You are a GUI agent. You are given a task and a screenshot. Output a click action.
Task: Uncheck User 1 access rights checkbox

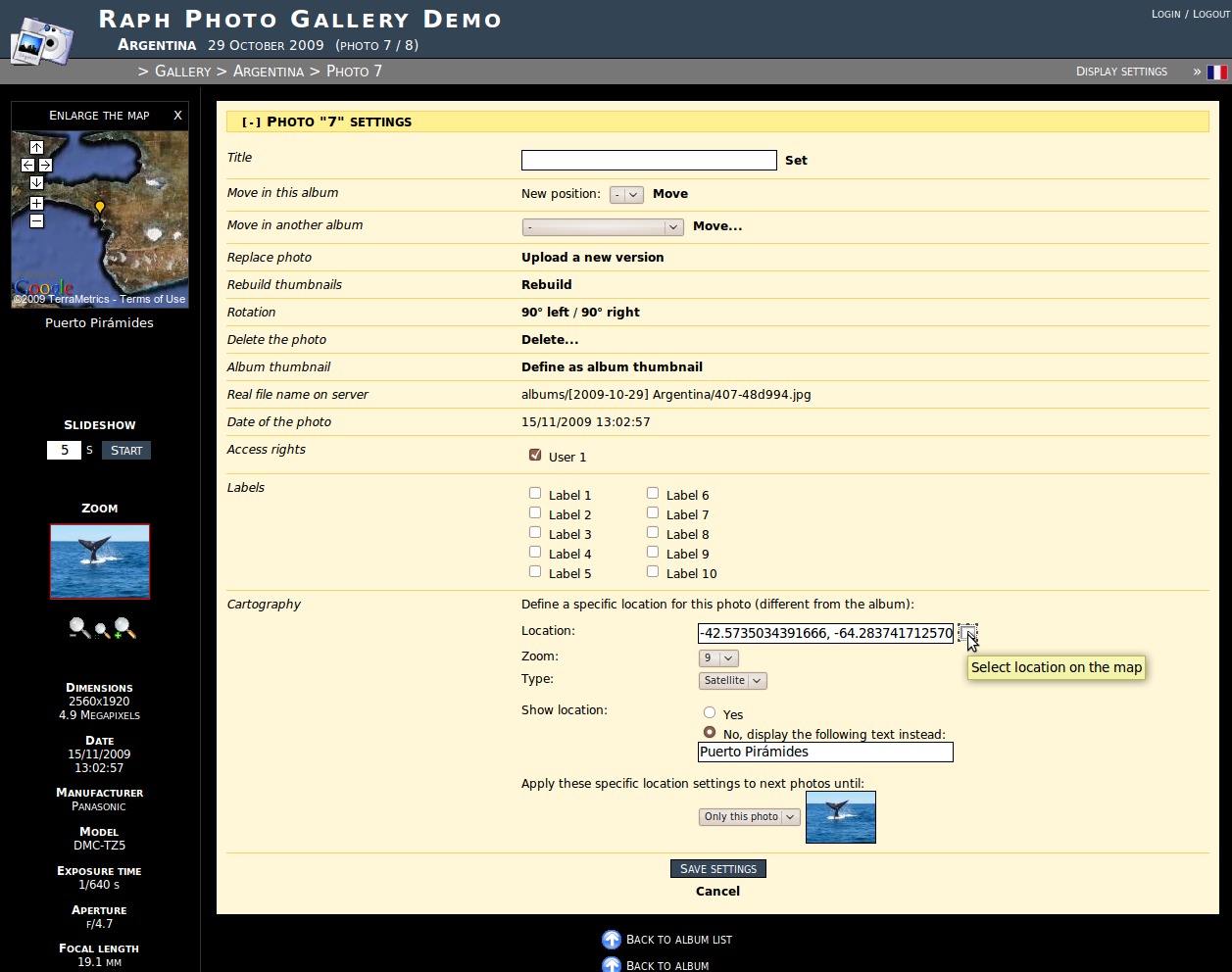(535, 455)
